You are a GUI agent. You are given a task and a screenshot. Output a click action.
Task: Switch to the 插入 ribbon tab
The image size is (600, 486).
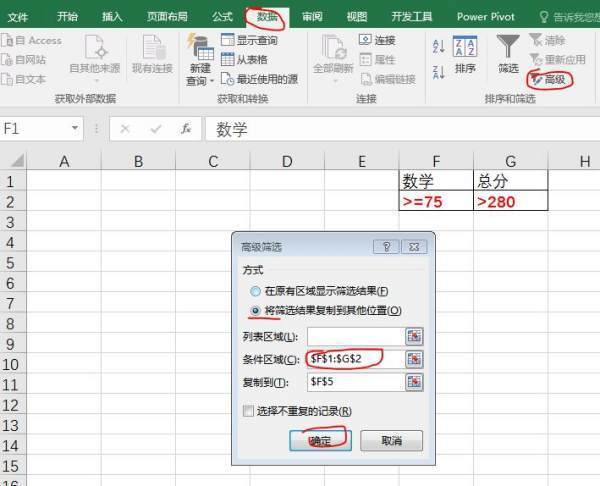click(x=111, y=17)
